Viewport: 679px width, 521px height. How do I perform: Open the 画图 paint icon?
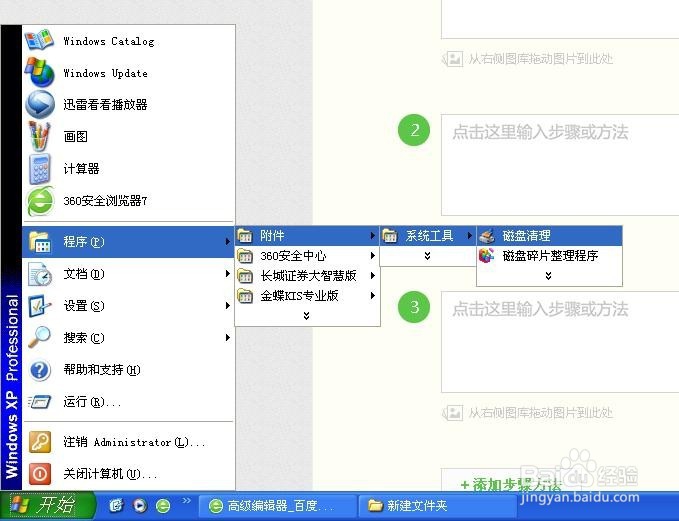(x=39, y=136)
